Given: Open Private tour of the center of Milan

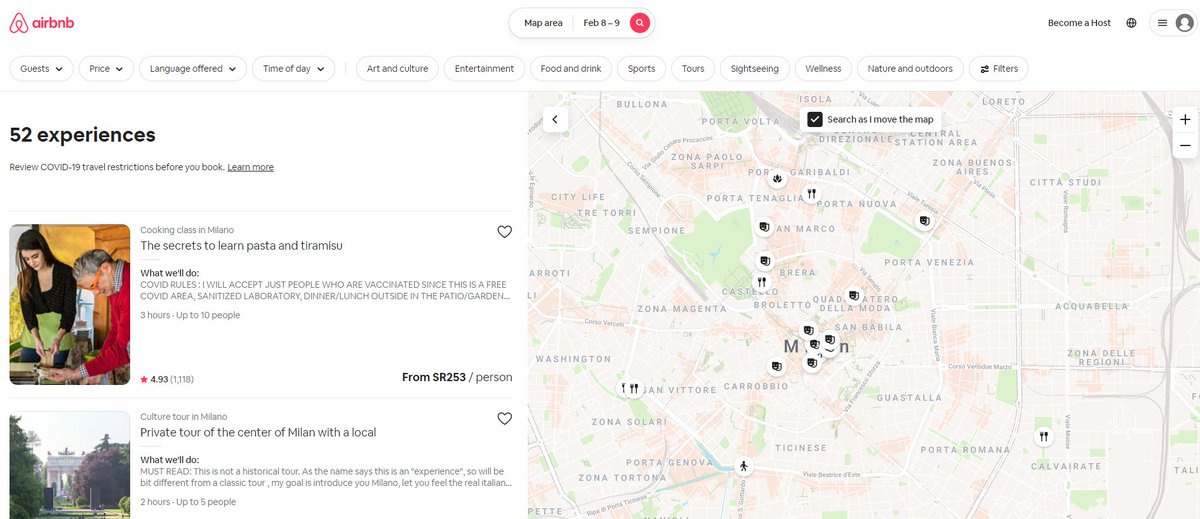Looking at the screenshot, I should (258, 433).
